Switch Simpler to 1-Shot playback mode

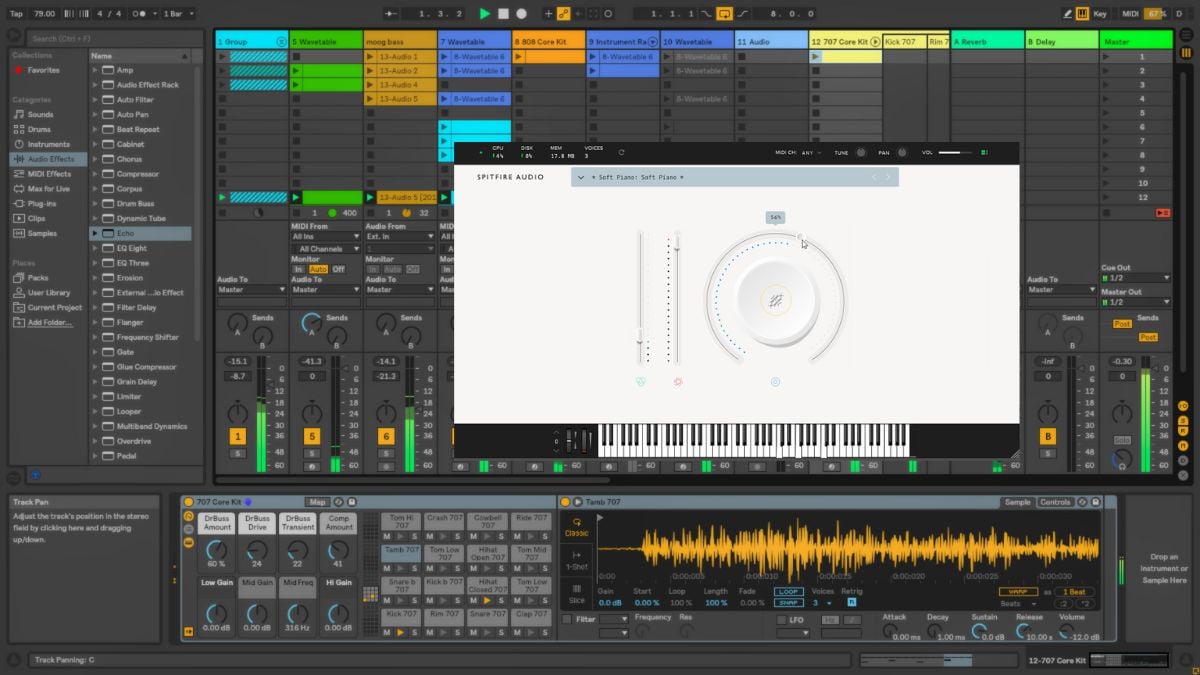pyautogui.click(x=578, y=560)
